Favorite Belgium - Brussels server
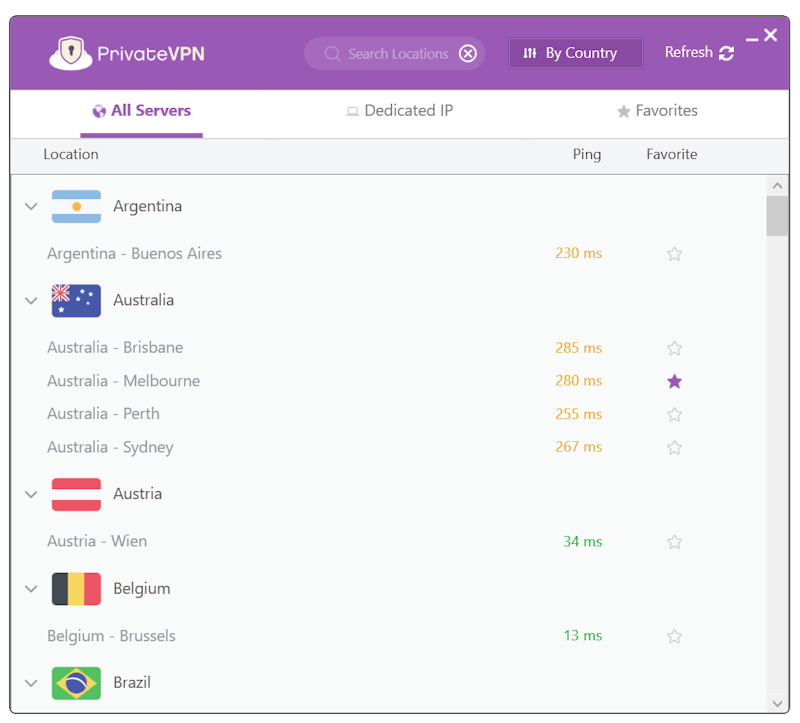 [x=674, y=636]
